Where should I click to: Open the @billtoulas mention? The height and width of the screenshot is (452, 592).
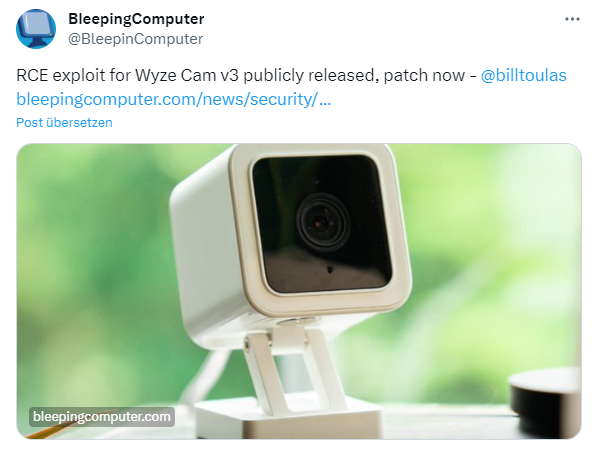pos(523,75)
